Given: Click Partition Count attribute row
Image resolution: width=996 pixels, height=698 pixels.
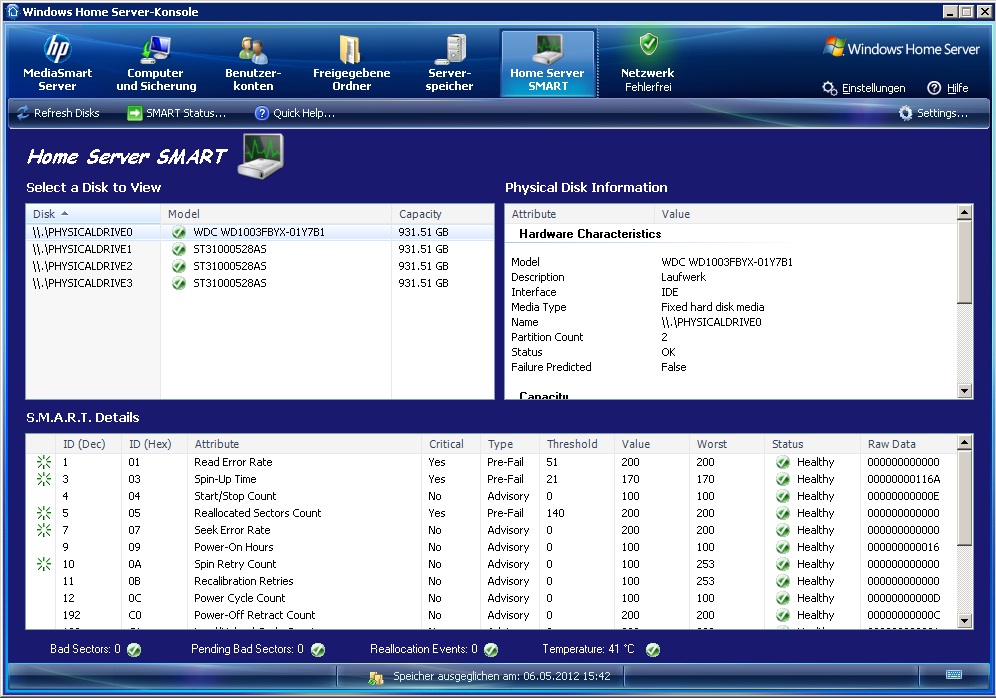Looking at the screenshot, I should click(x=730, y=337).
